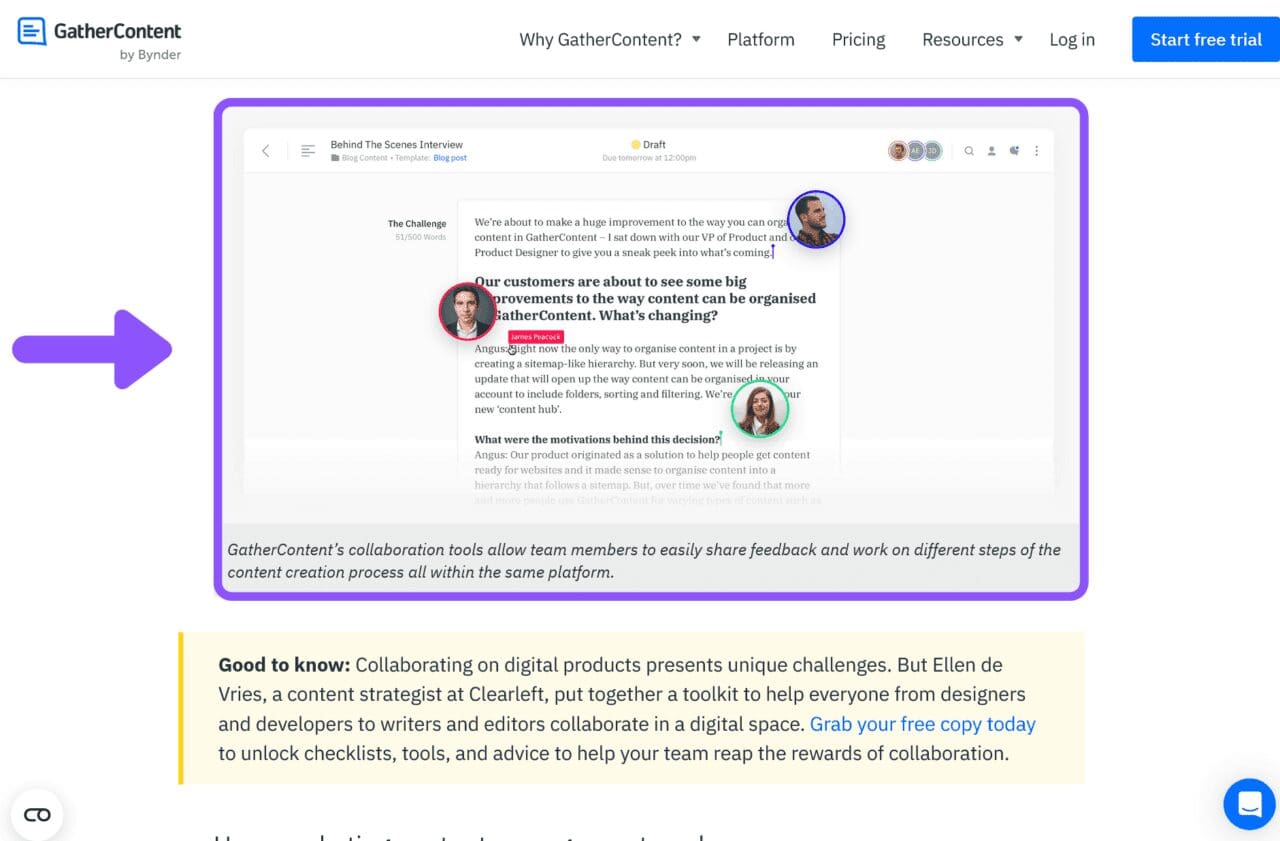Click the yellow Draft status indicator

(648, 144)
